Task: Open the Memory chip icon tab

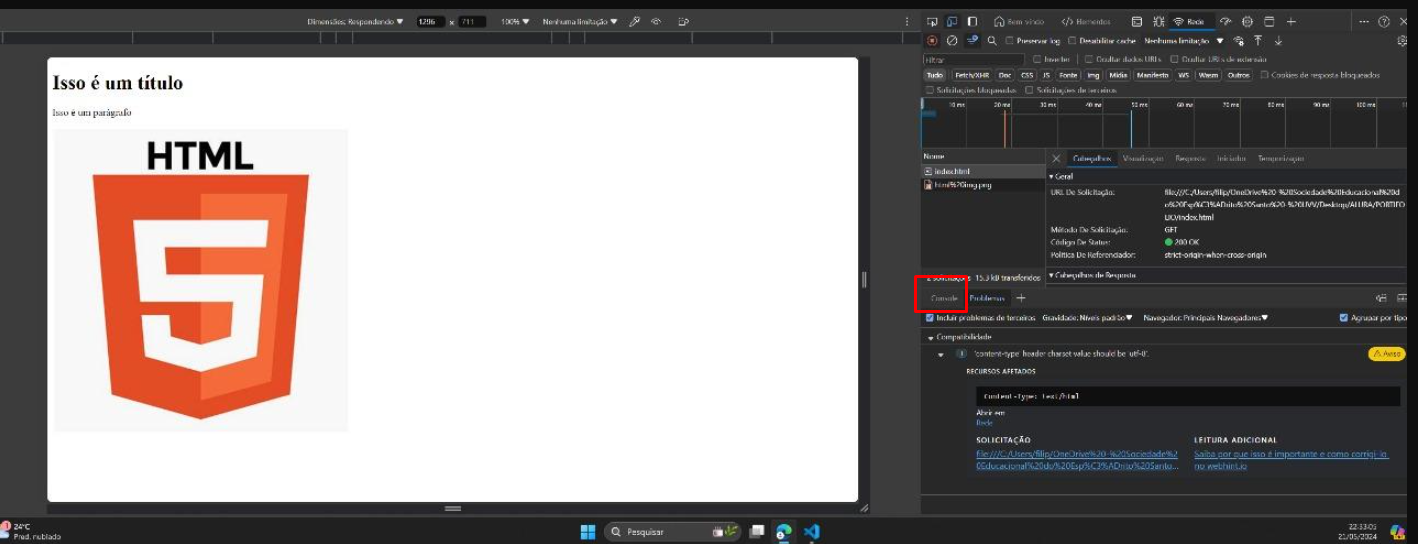Action: (1247, 21)
